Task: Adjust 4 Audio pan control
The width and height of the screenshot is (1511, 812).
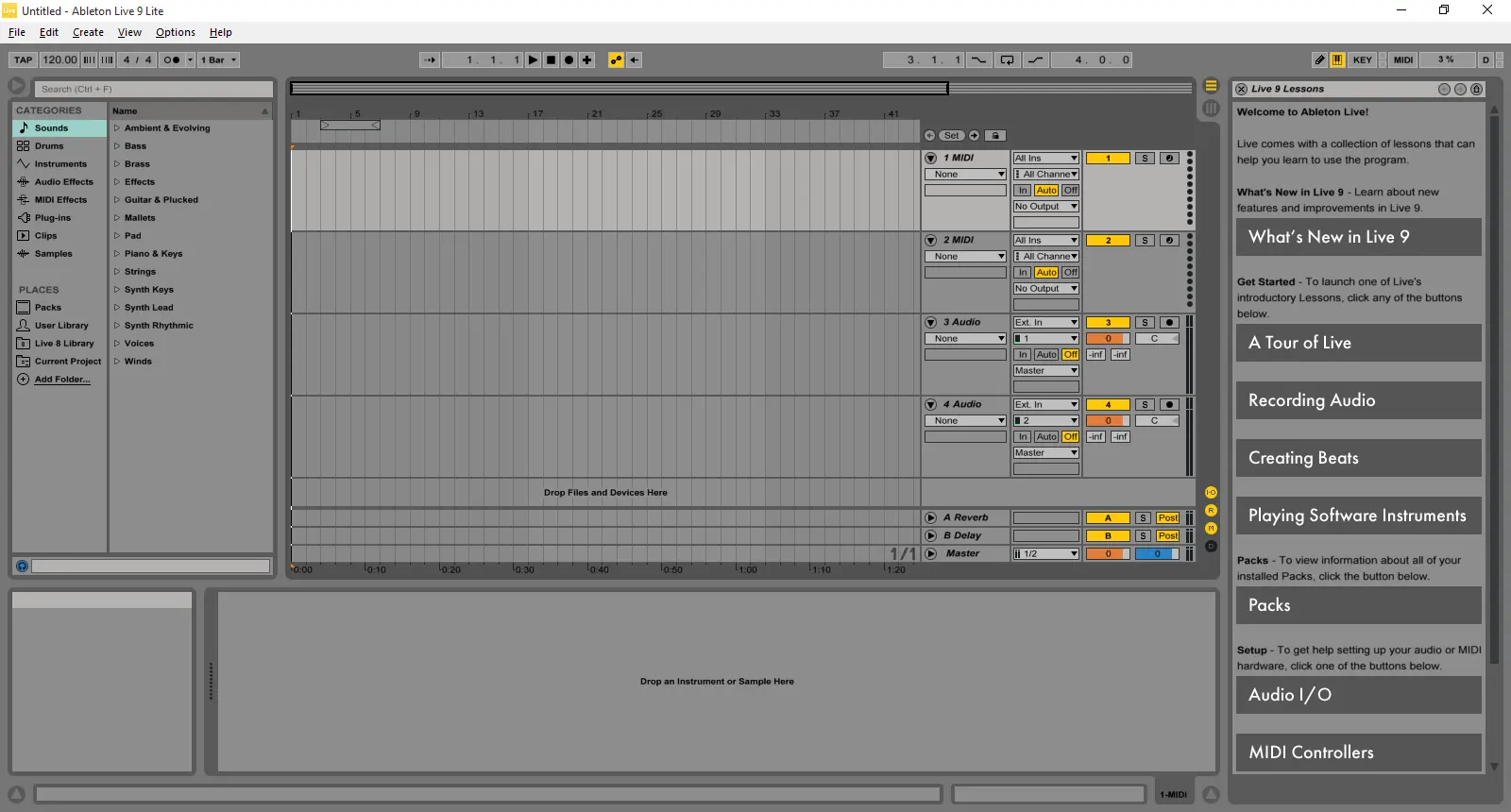Action: 1157,421
